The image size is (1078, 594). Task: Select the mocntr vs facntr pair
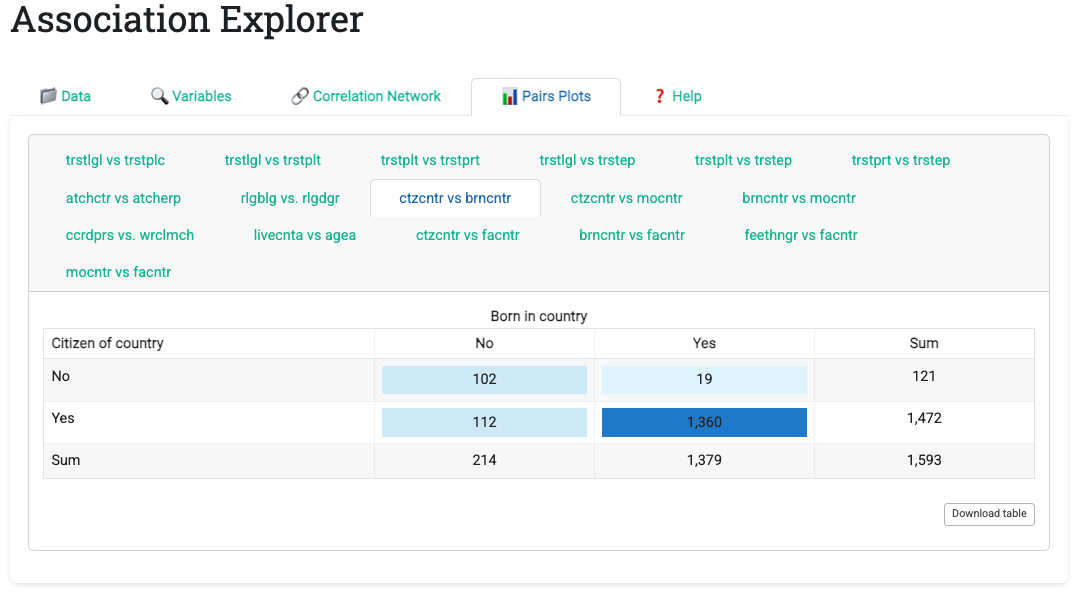pos(118,272)
